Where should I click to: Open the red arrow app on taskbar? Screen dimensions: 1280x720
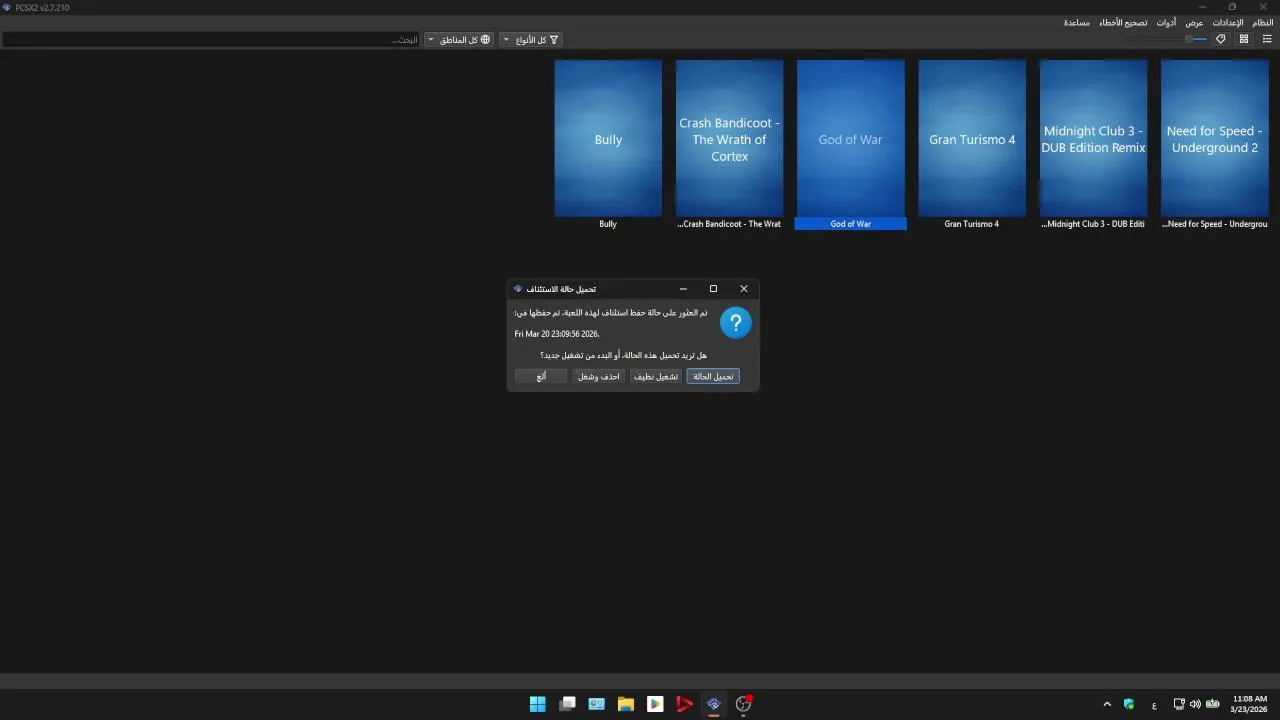[684, 704]
